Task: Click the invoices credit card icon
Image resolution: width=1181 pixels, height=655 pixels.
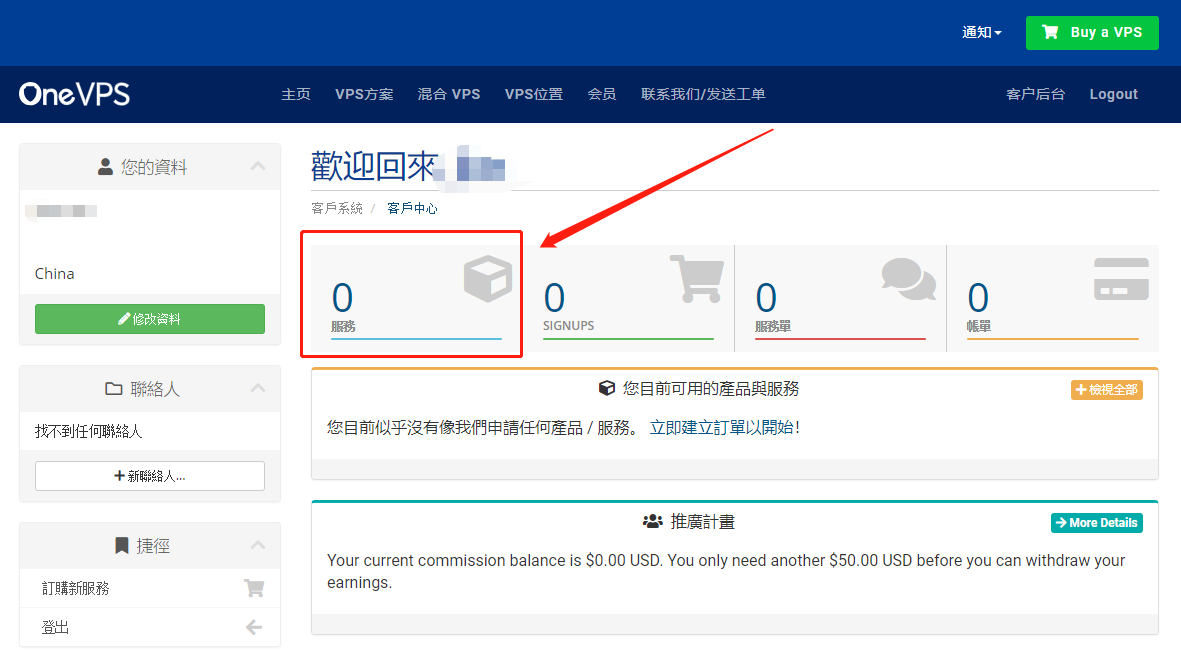Action: pyautogui.click(x=1121, y=279)
